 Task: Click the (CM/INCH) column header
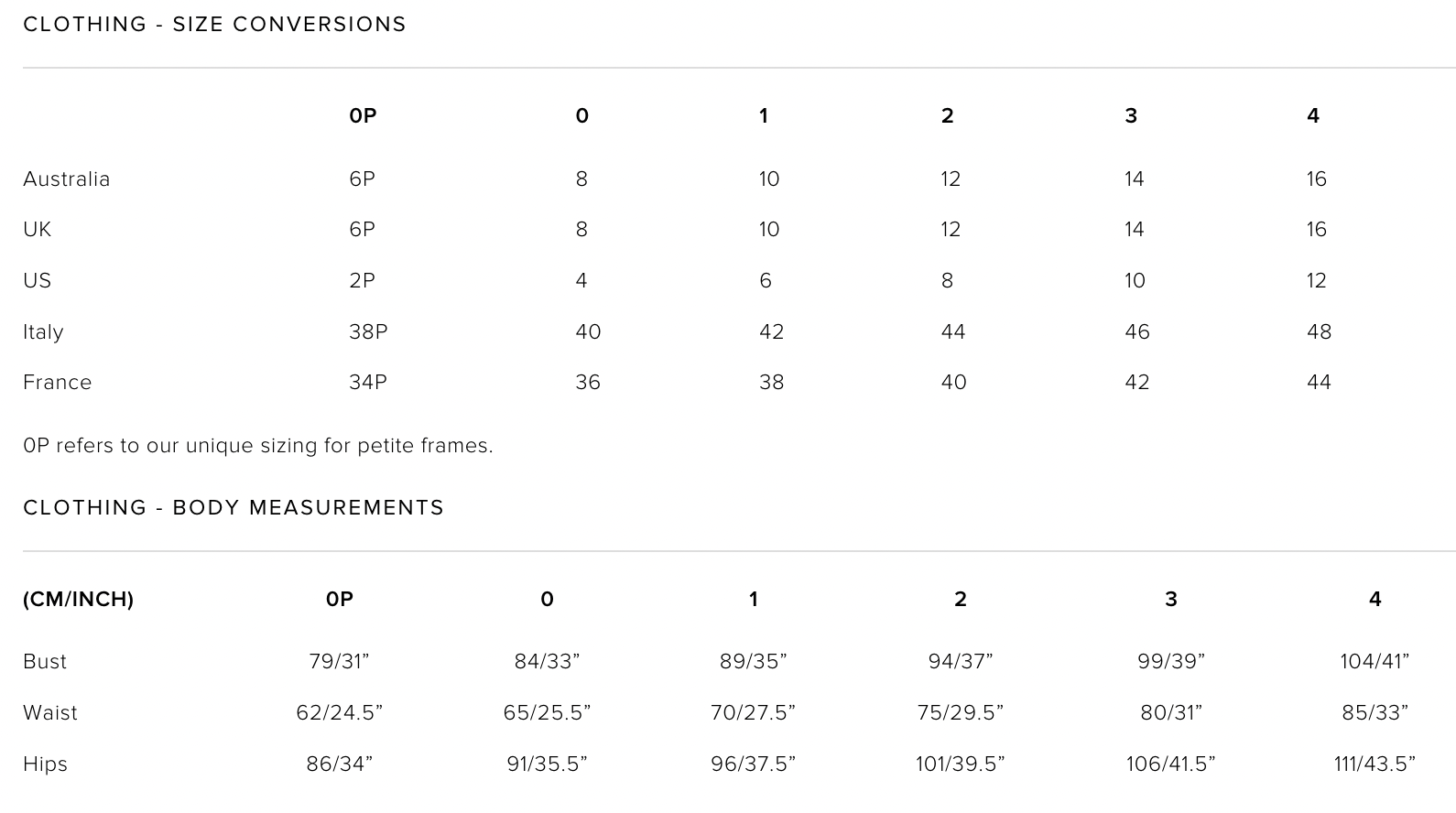[x=79, y=600]
